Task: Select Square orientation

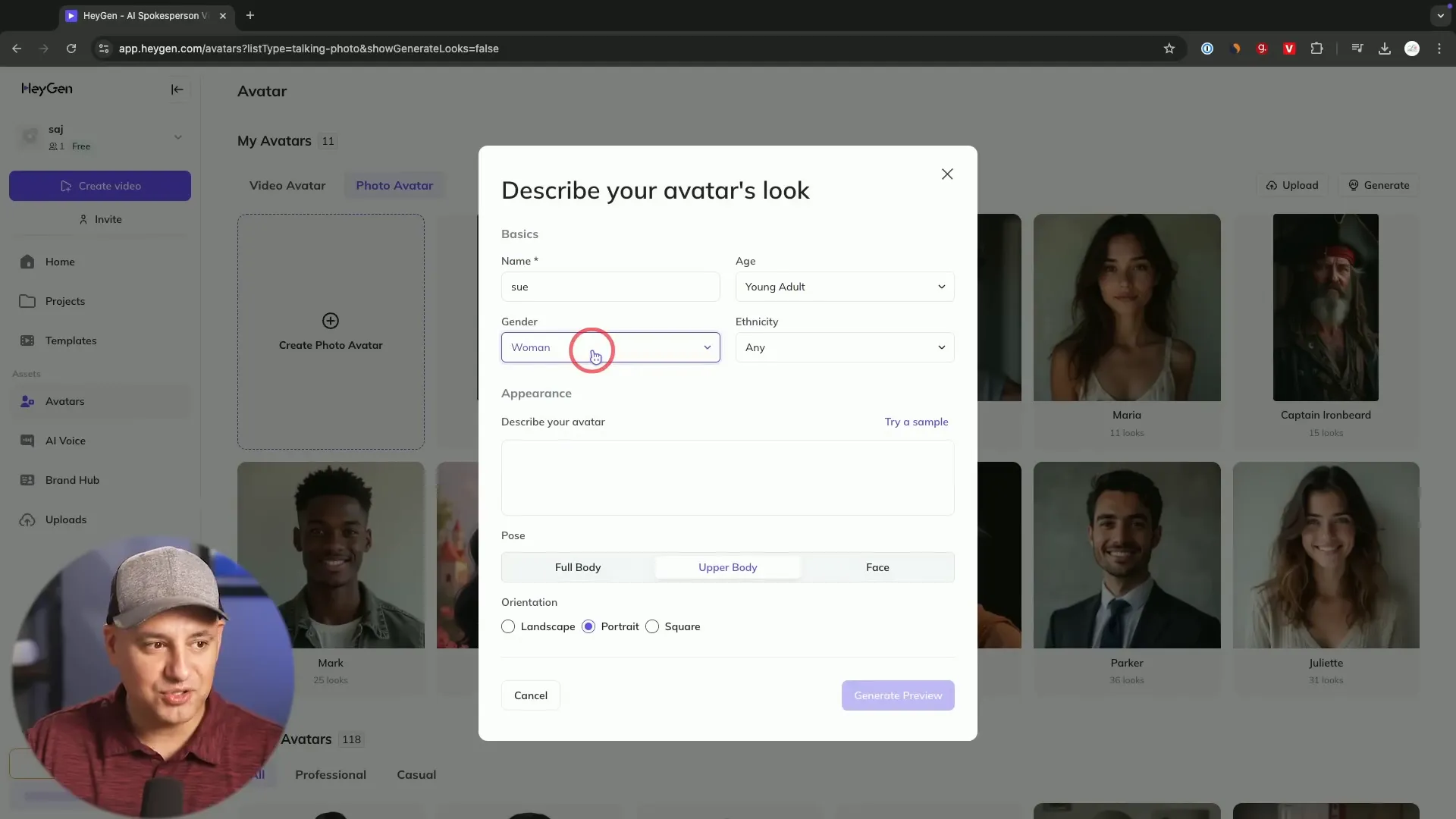Action: click(x=652, y=626)
